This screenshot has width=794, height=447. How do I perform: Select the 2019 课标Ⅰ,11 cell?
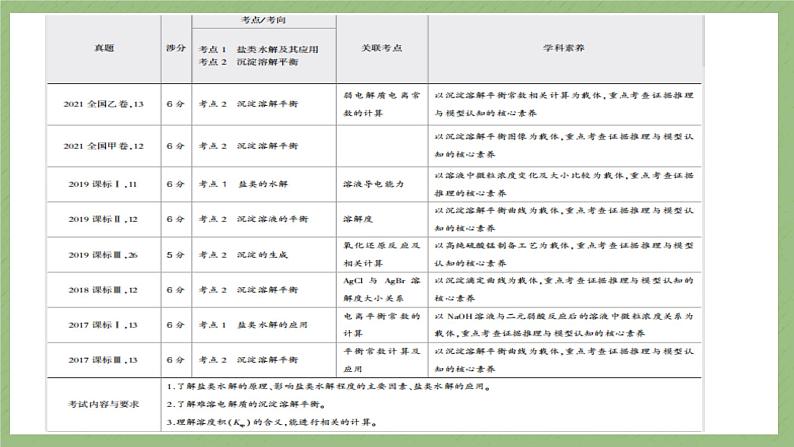pos(104,184)
